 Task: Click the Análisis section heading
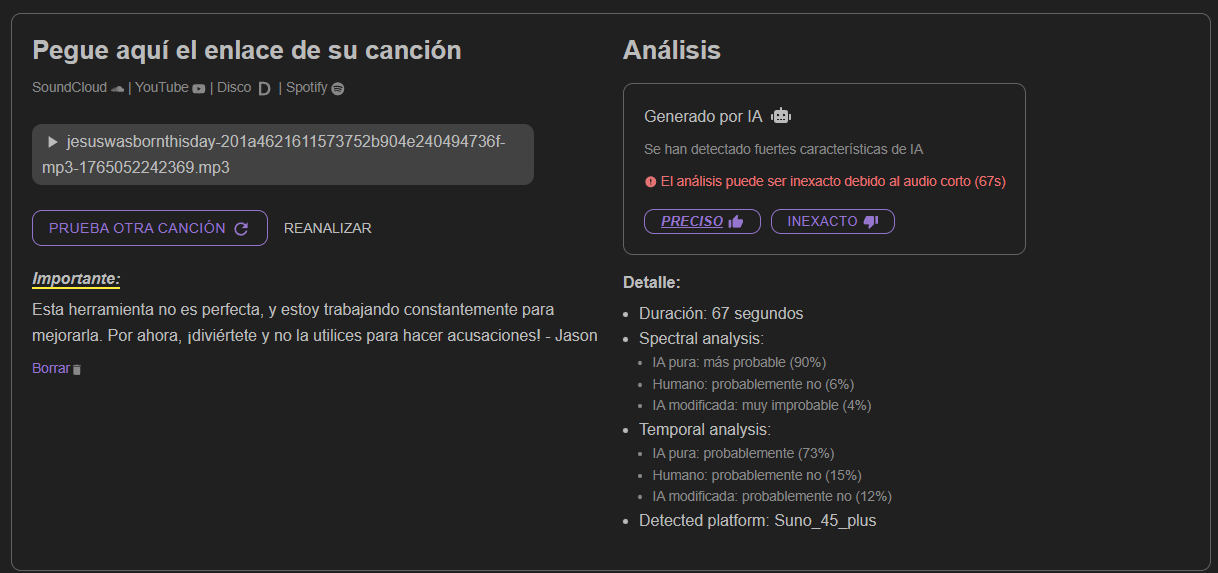pos(671,50)
